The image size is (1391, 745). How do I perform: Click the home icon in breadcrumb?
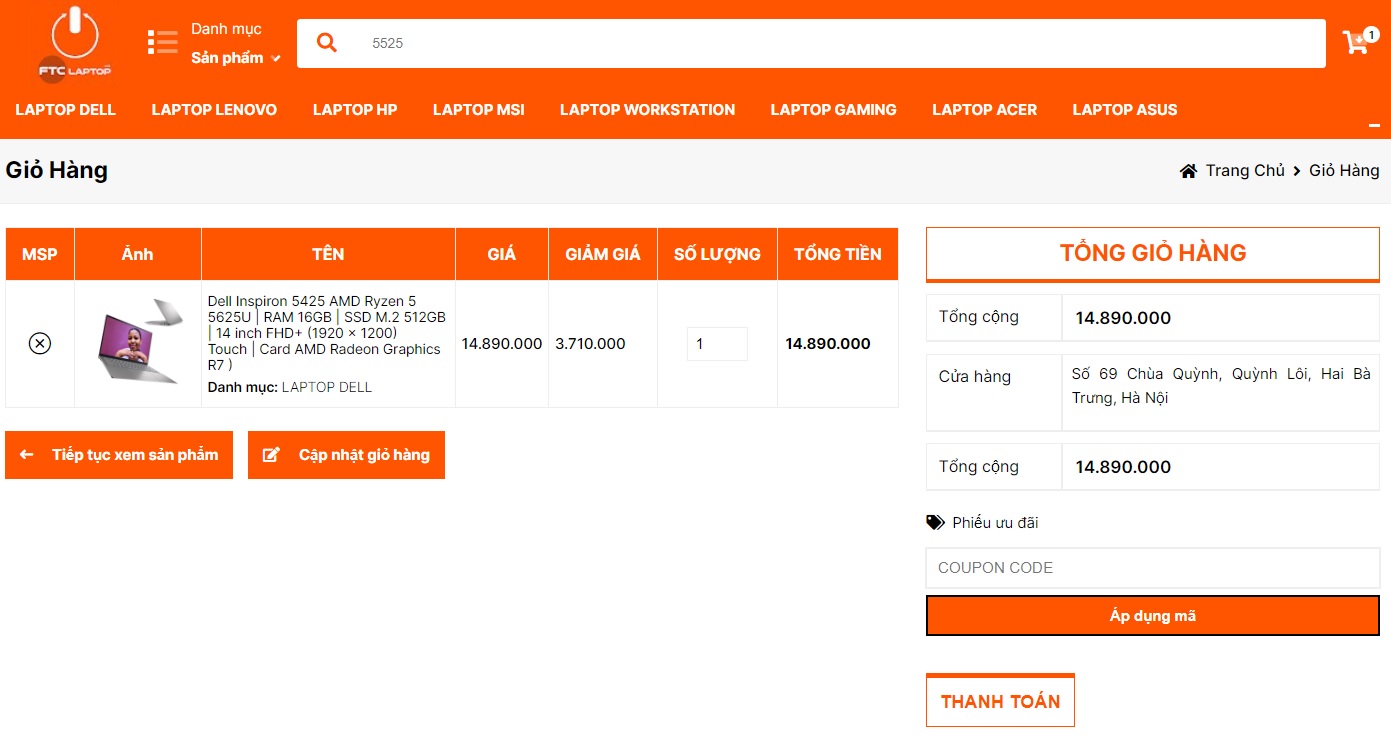pos(1188,171)
